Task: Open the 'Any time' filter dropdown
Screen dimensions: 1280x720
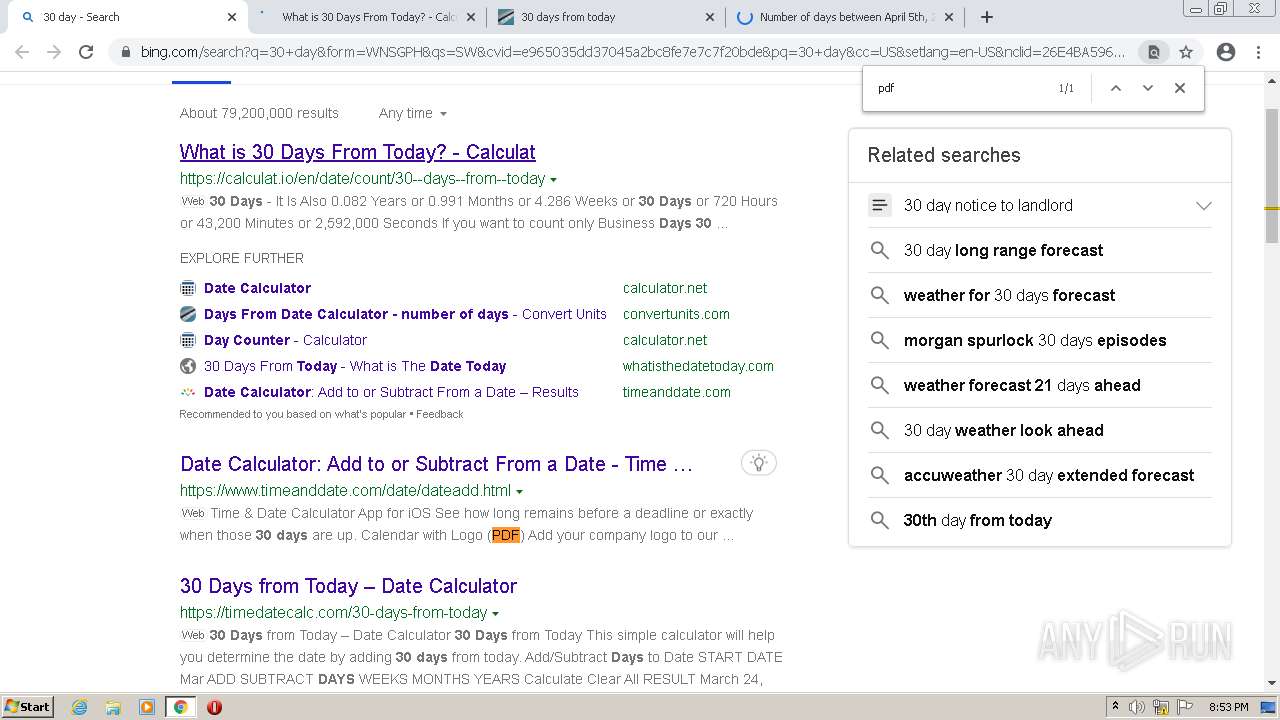Action: [412, 113]
